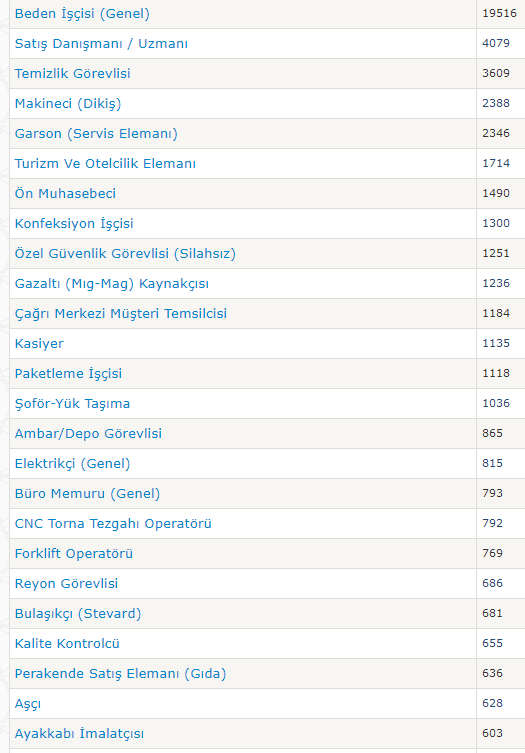Select Ayakkabı İmalatçısı link

point(79,734)
